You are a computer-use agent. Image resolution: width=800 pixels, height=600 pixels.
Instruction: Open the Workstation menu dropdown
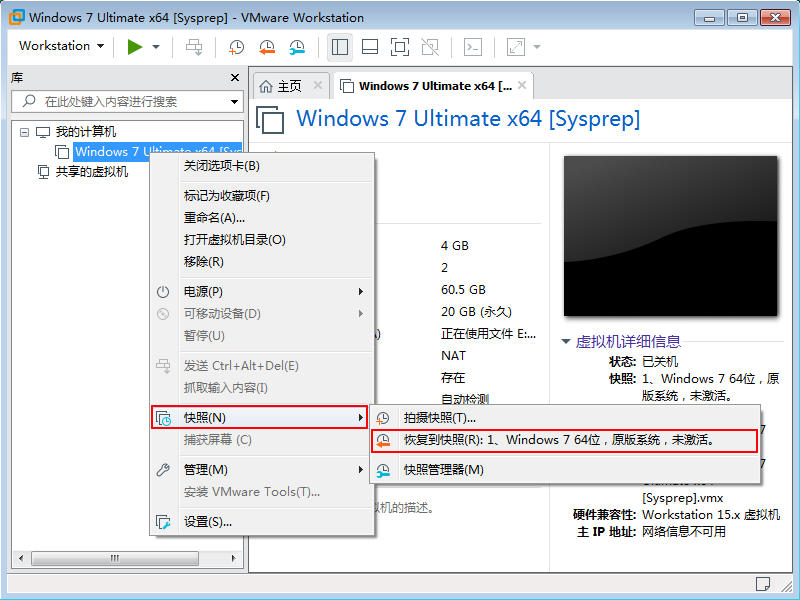[60, 46]
